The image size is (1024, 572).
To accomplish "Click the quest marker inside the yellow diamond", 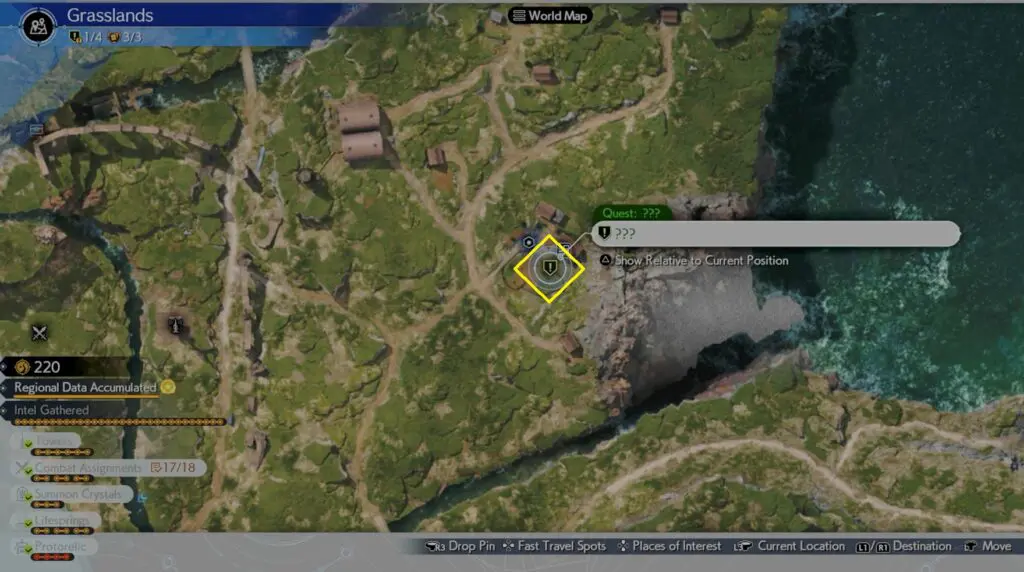I will click(548, 268).
